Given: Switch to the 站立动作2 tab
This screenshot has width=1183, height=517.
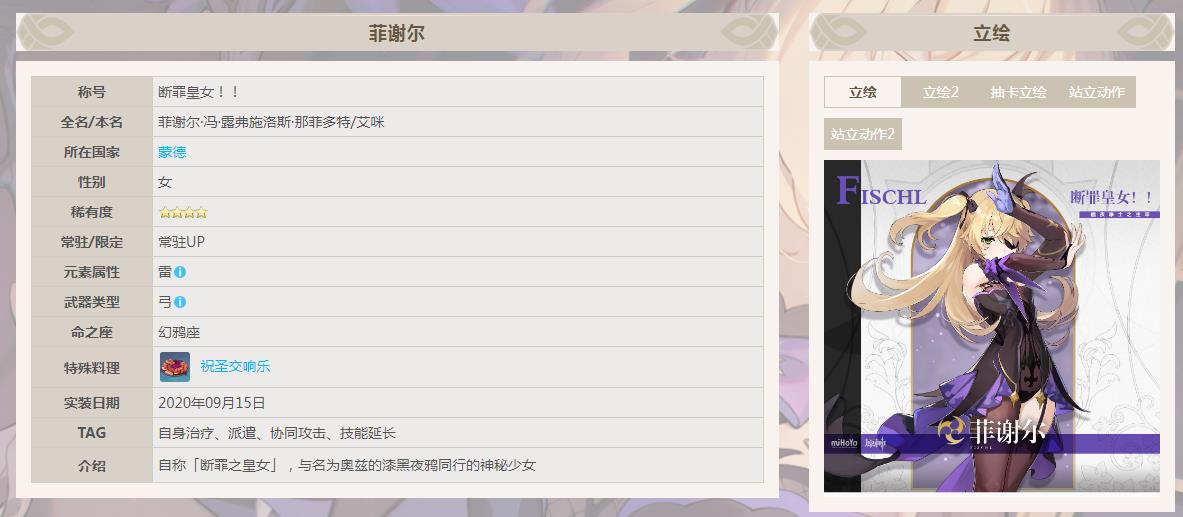Looking at the screenshot, I should [x=862, y=134].
